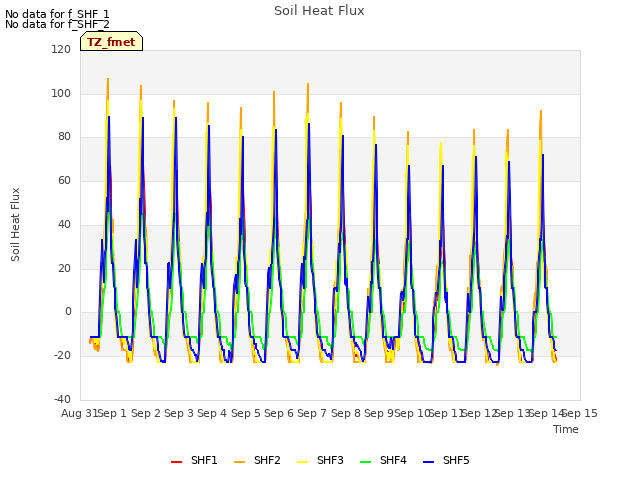Viewport: 640px width, 480px height.
Task: Click the Sep 2 x-axis tick label
Action: pyautogui.click(x=146, y=413)
